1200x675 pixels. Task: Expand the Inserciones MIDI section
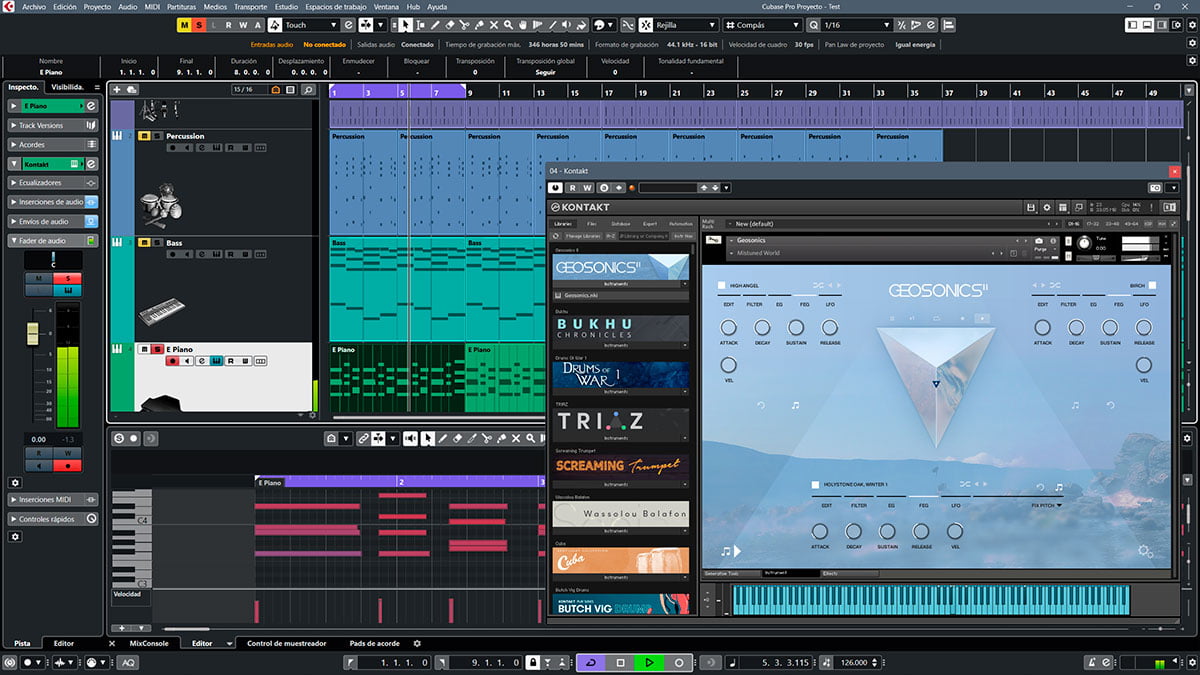[x=53, y=499]
